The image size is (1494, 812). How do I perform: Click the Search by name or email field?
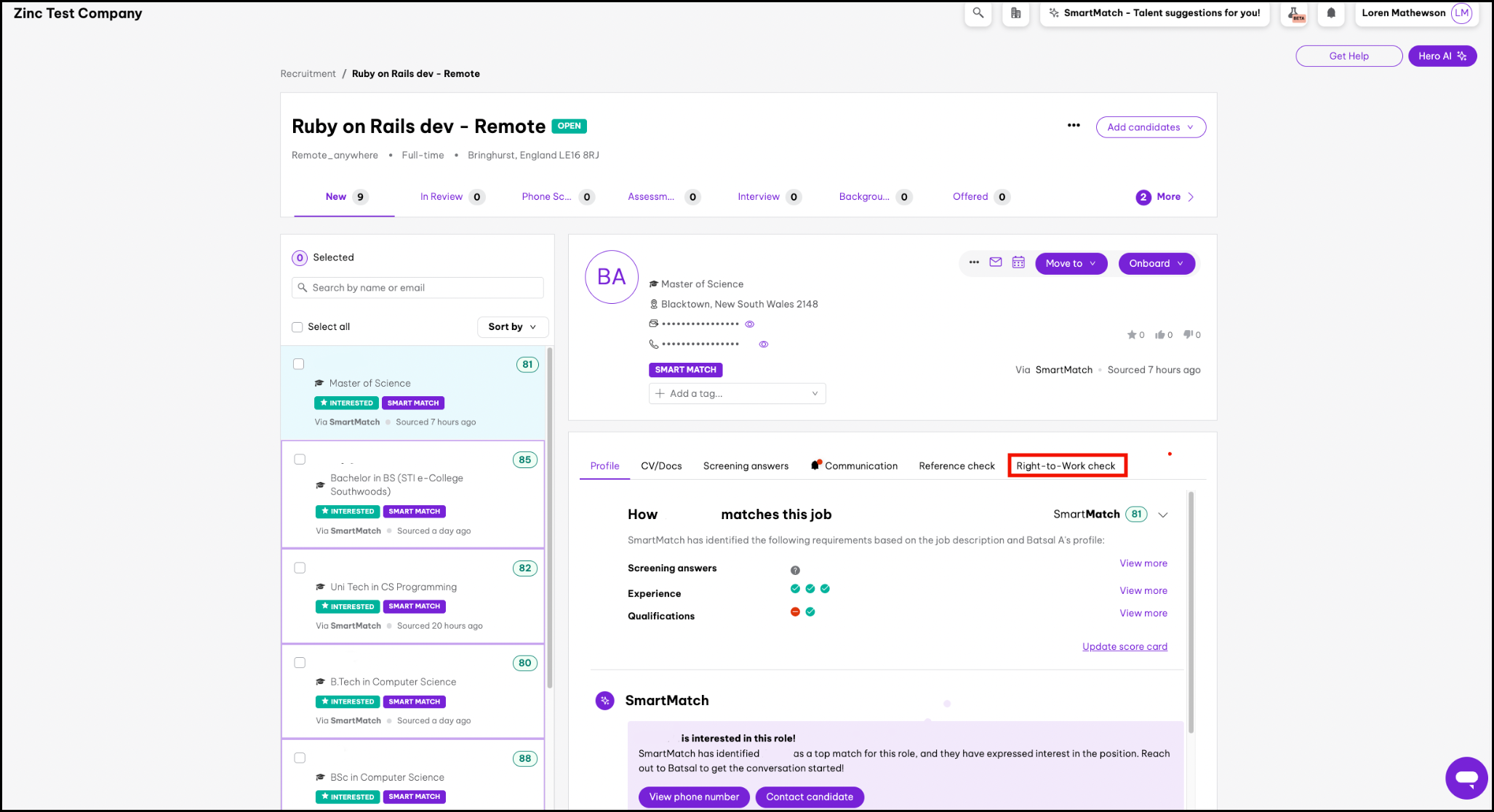[418, 288]
